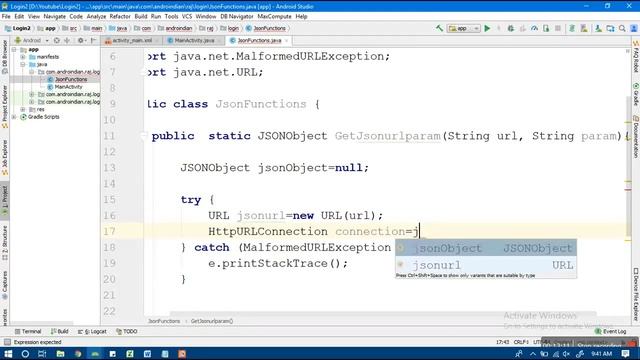Screen dimensions: 640x360
Task: Select MainActivity in project tree
Action: pyautogui.click(x=68, y=87)
